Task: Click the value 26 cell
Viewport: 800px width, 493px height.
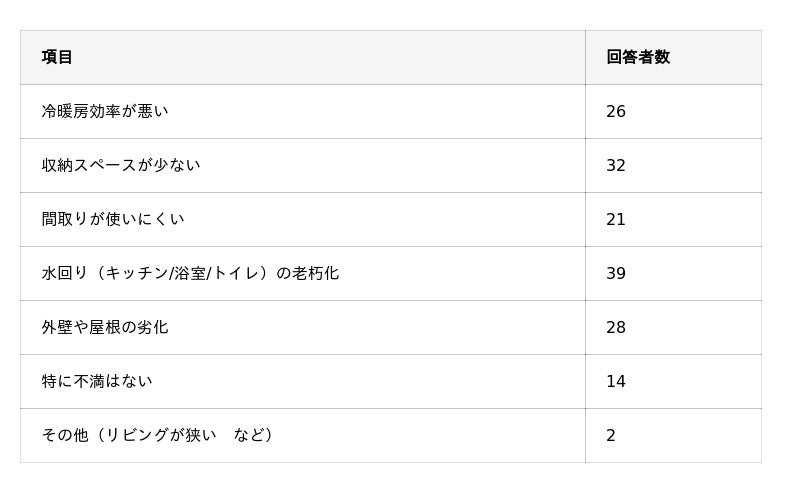Action: click(x=616, y=111)
